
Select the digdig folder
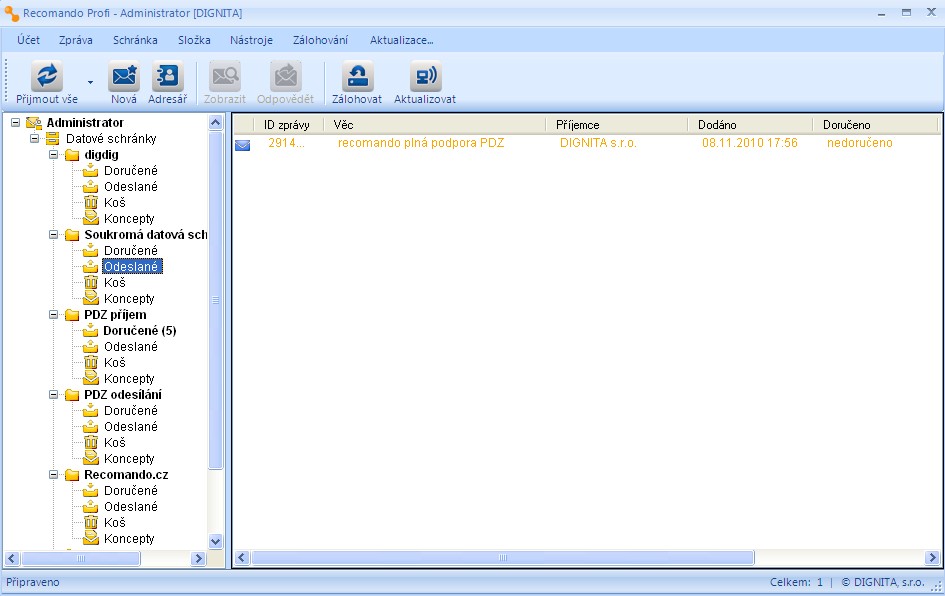[101, 155]
